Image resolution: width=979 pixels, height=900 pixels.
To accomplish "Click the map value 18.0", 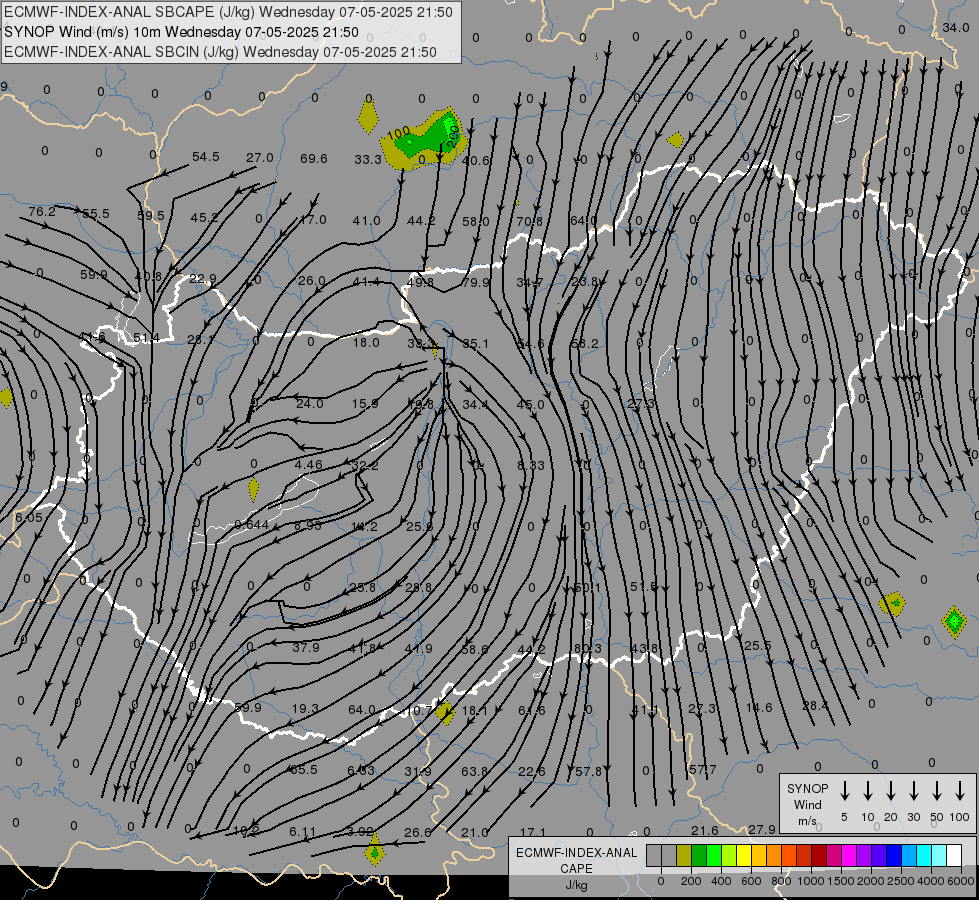I will coord(366,342).
